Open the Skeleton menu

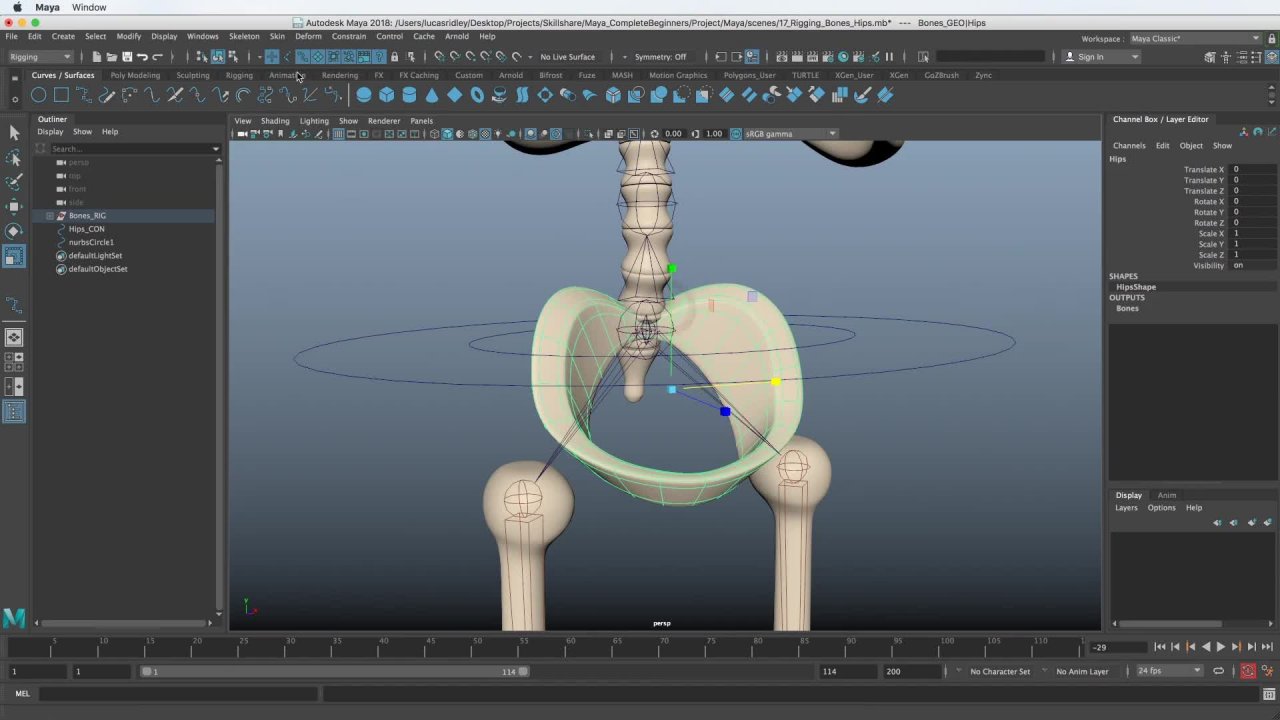point(244,36)
